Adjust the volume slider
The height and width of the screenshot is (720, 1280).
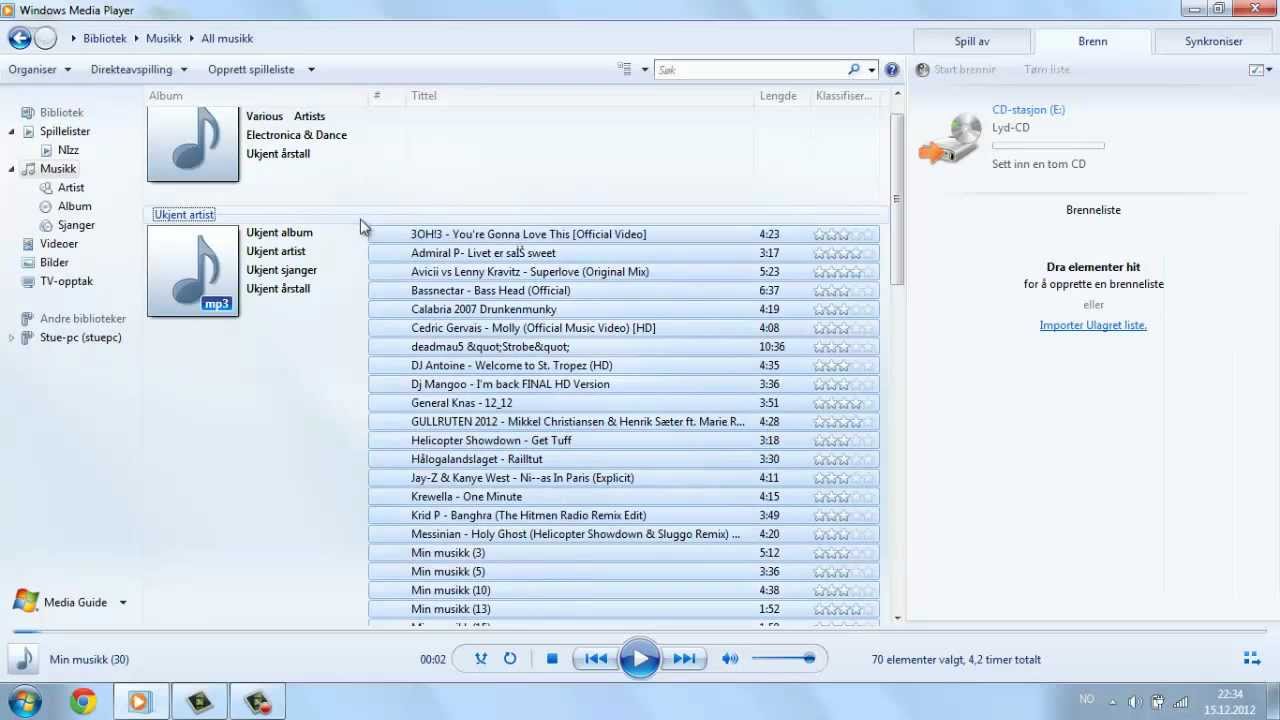(783, 658)
